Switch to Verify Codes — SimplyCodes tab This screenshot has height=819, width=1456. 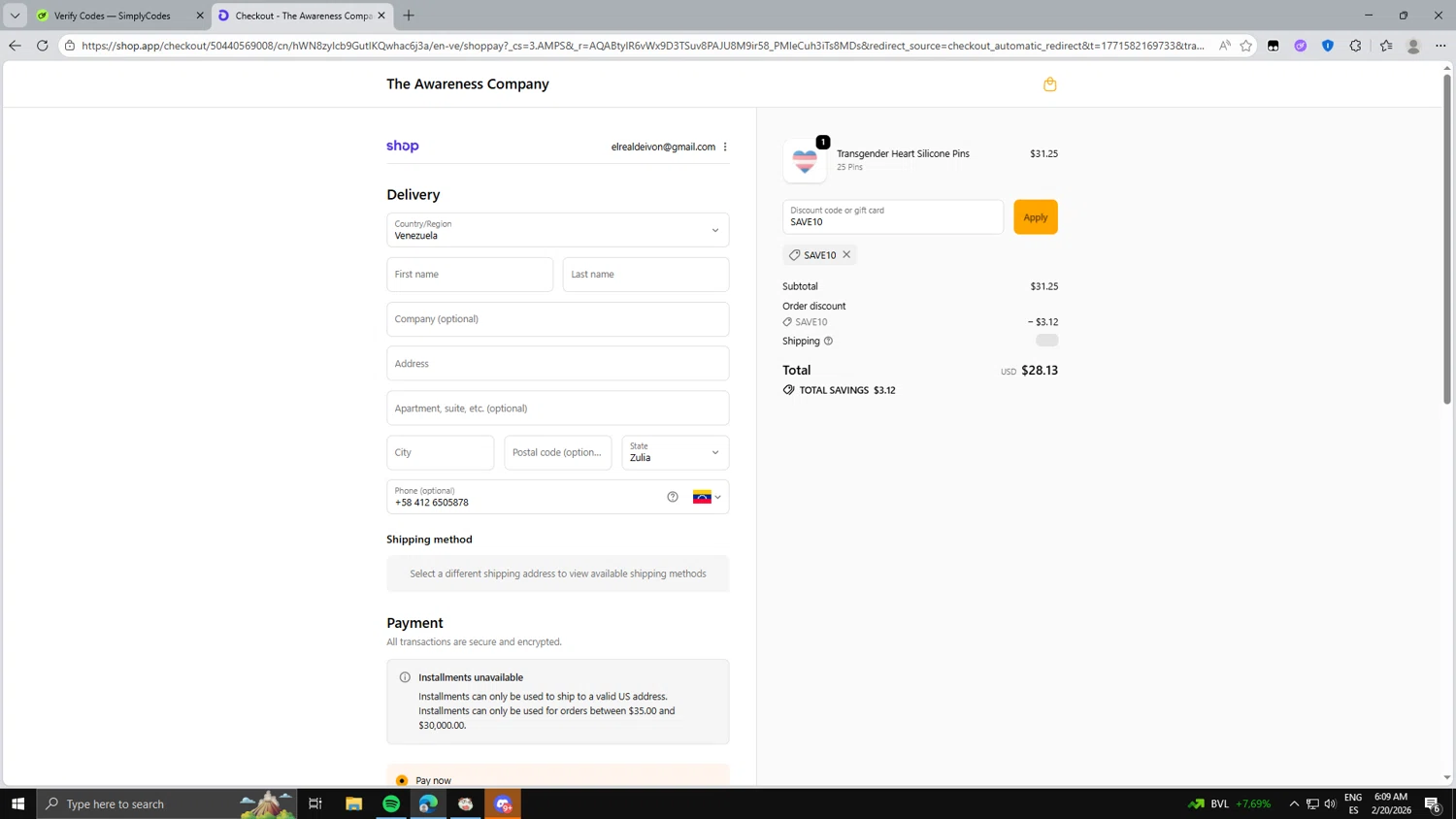(x=112, y=16)
